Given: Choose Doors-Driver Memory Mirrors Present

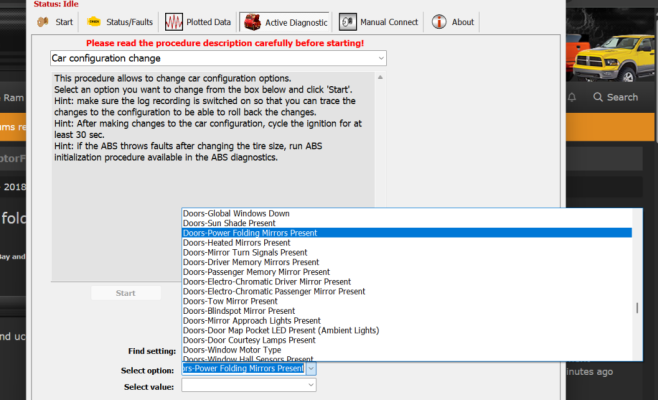Looking at the screenshot, I should pyautogui.click(x=407, y=262).
